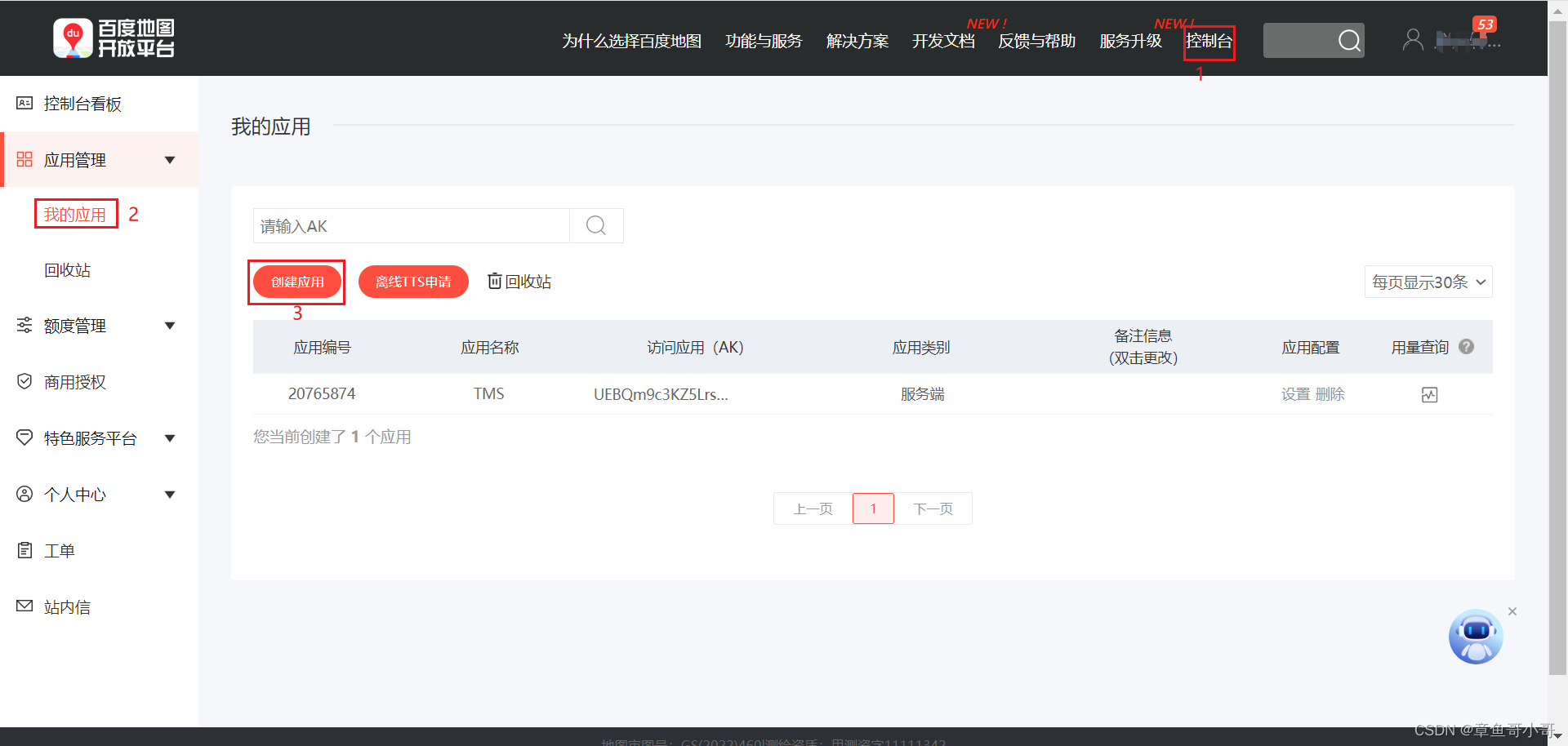Click app number 20765874
The height and width of the screenshot is (746, 1568).
coord(322,393)
